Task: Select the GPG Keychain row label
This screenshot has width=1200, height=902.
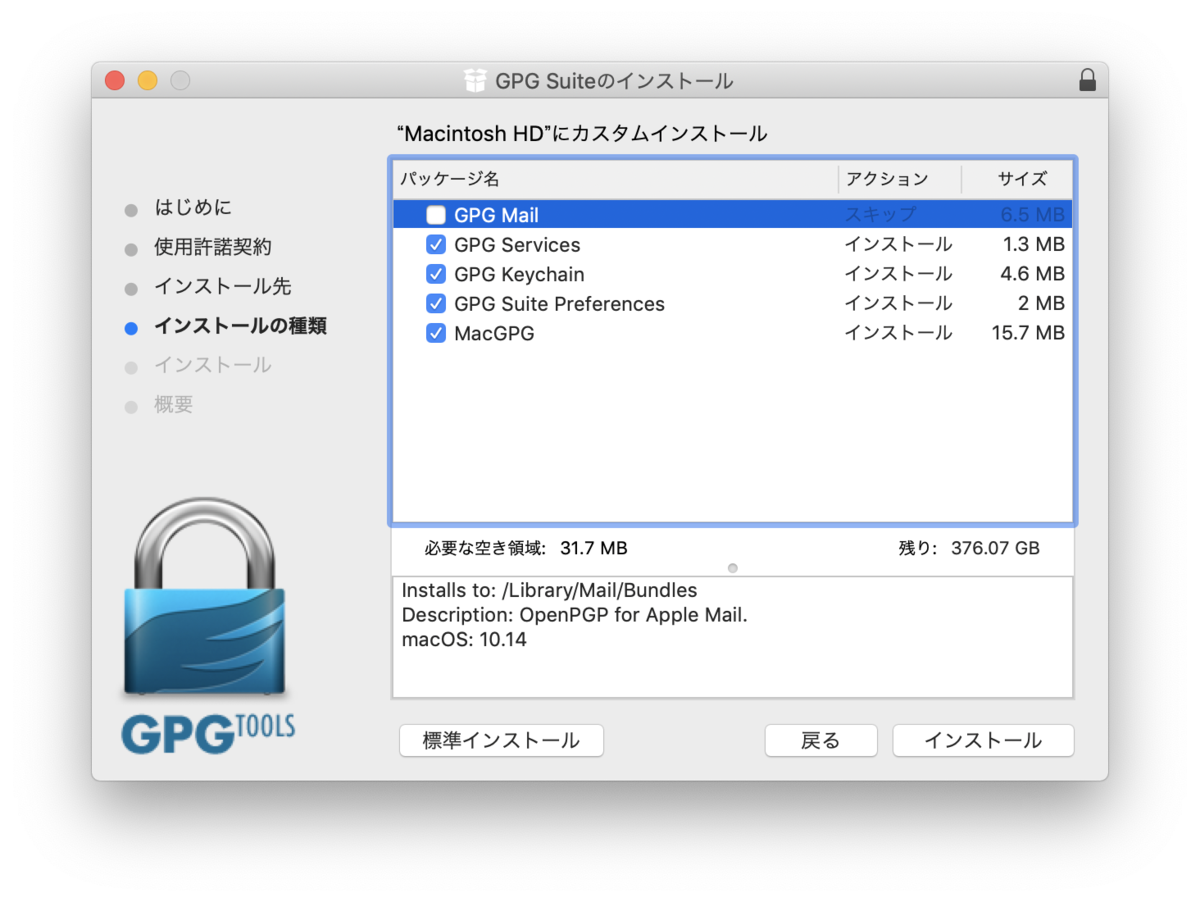Action: tap(519, 274)
